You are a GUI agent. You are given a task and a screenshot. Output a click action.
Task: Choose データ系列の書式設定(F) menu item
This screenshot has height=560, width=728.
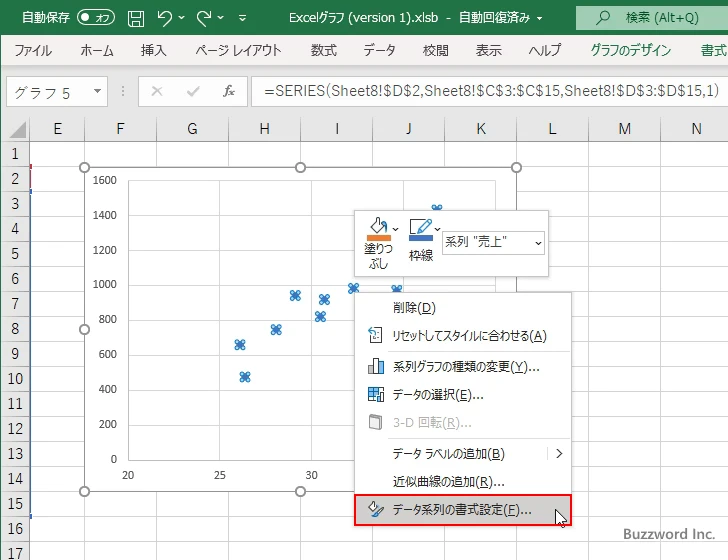(463, 510)
